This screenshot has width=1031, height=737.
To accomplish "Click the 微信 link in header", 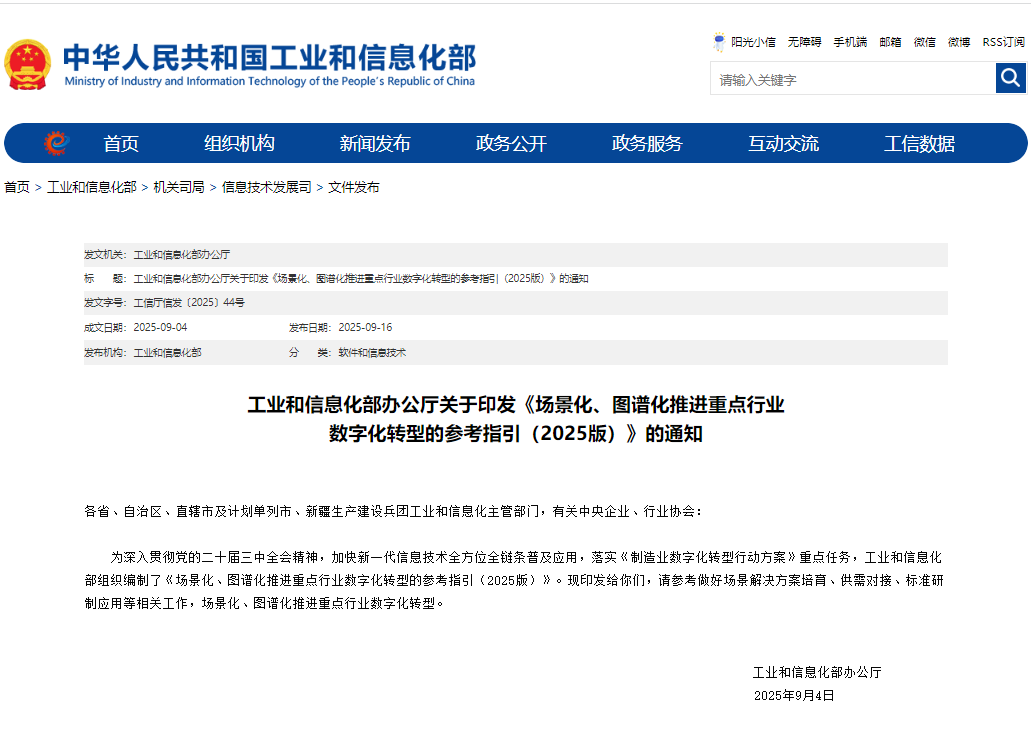I will click(925, 42).
